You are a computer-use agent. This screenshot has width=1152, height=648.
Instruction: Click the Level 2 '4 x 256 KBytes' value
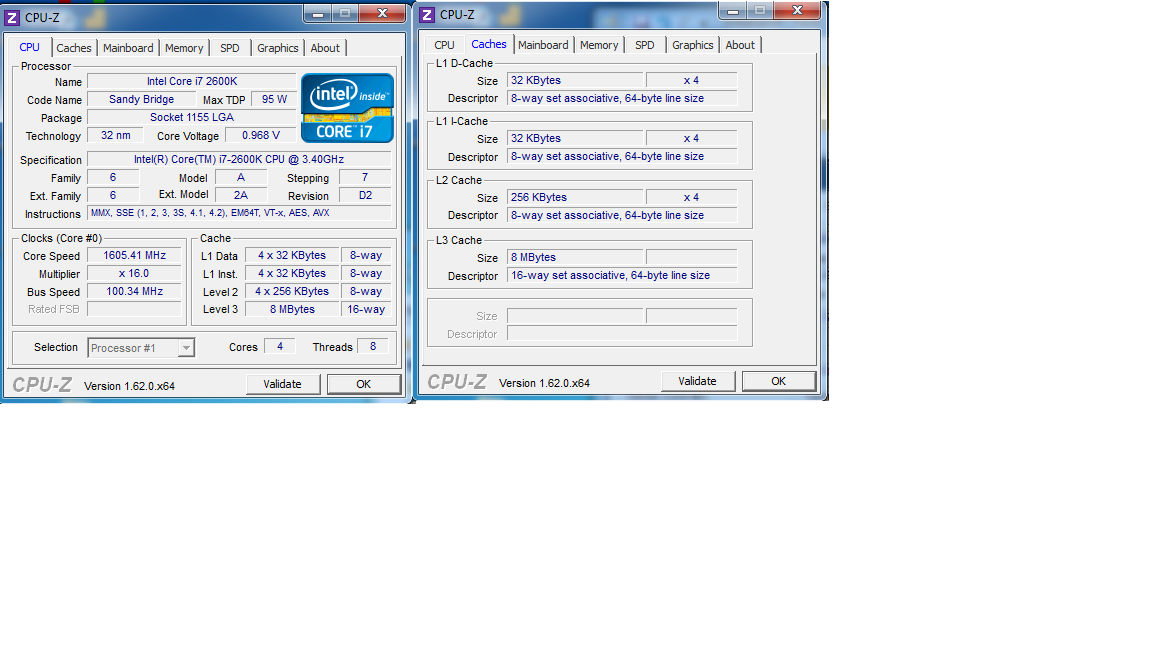[292, 292]
